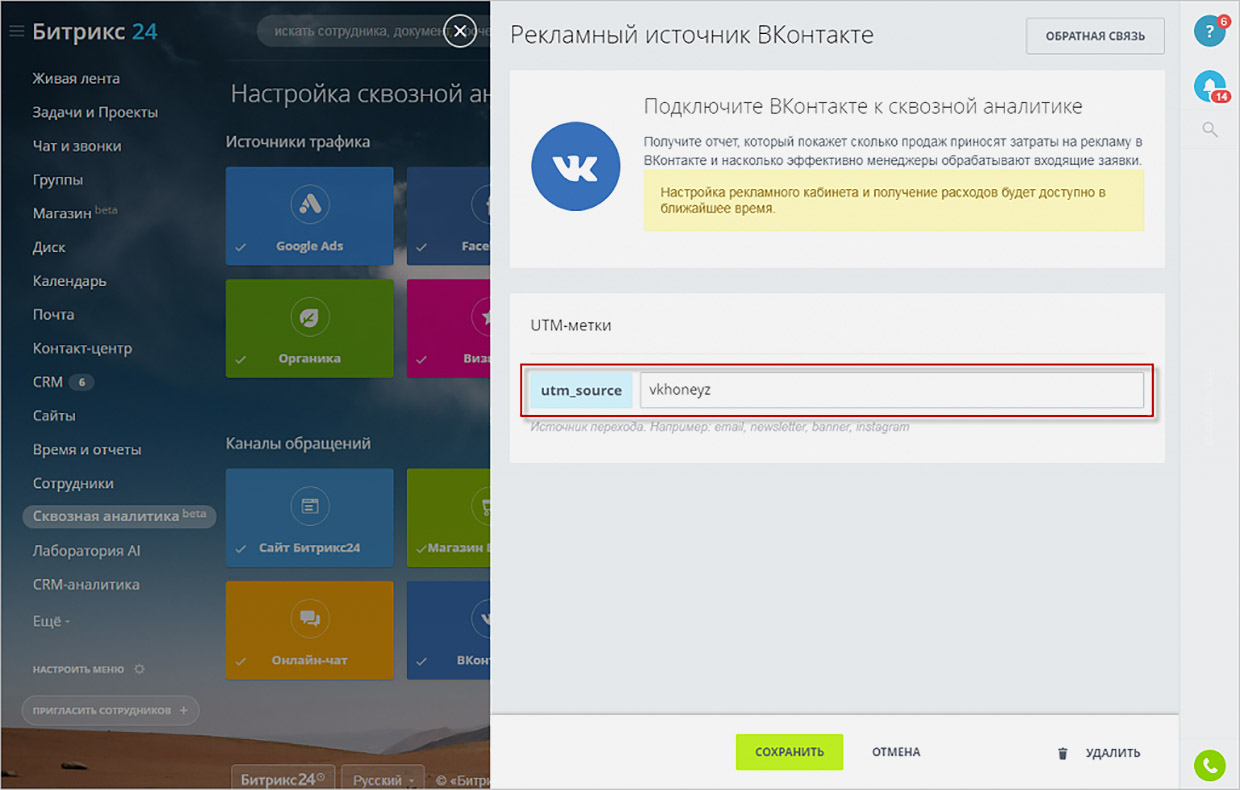Screen dimensions: 1240x790
Task: Click the Битрикс24 footer button
Action: click(x=283, y=779)
